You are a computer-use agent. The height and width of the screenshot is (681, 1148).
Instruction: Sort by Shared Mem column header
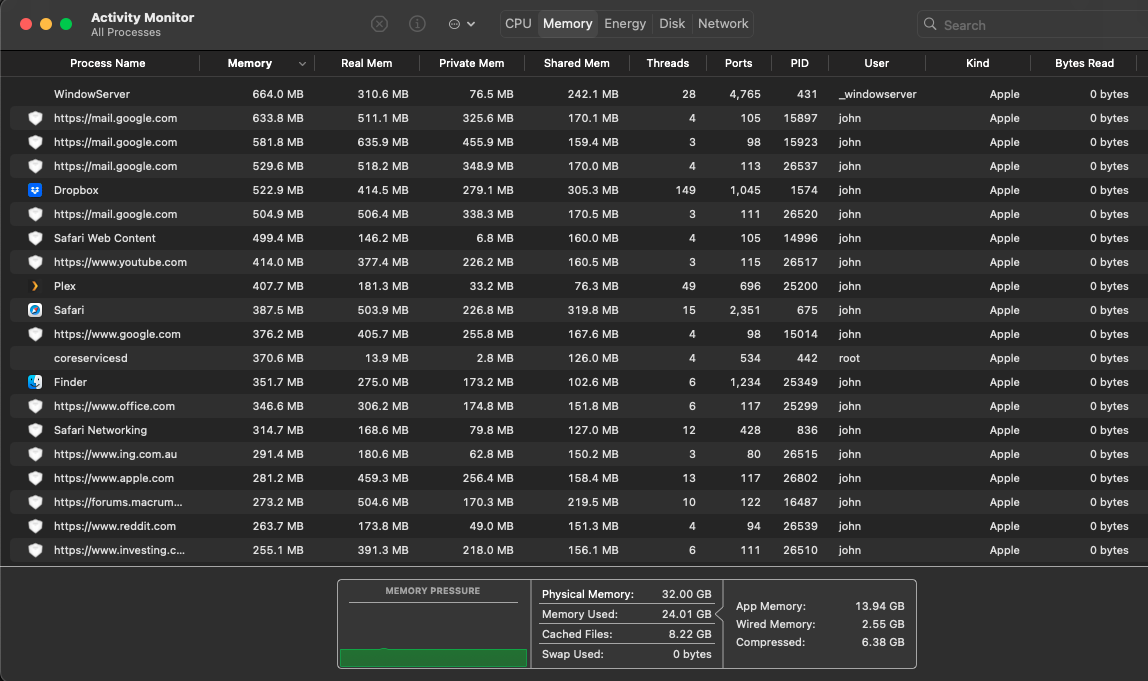pyautogui.click(x=577, y=63)
